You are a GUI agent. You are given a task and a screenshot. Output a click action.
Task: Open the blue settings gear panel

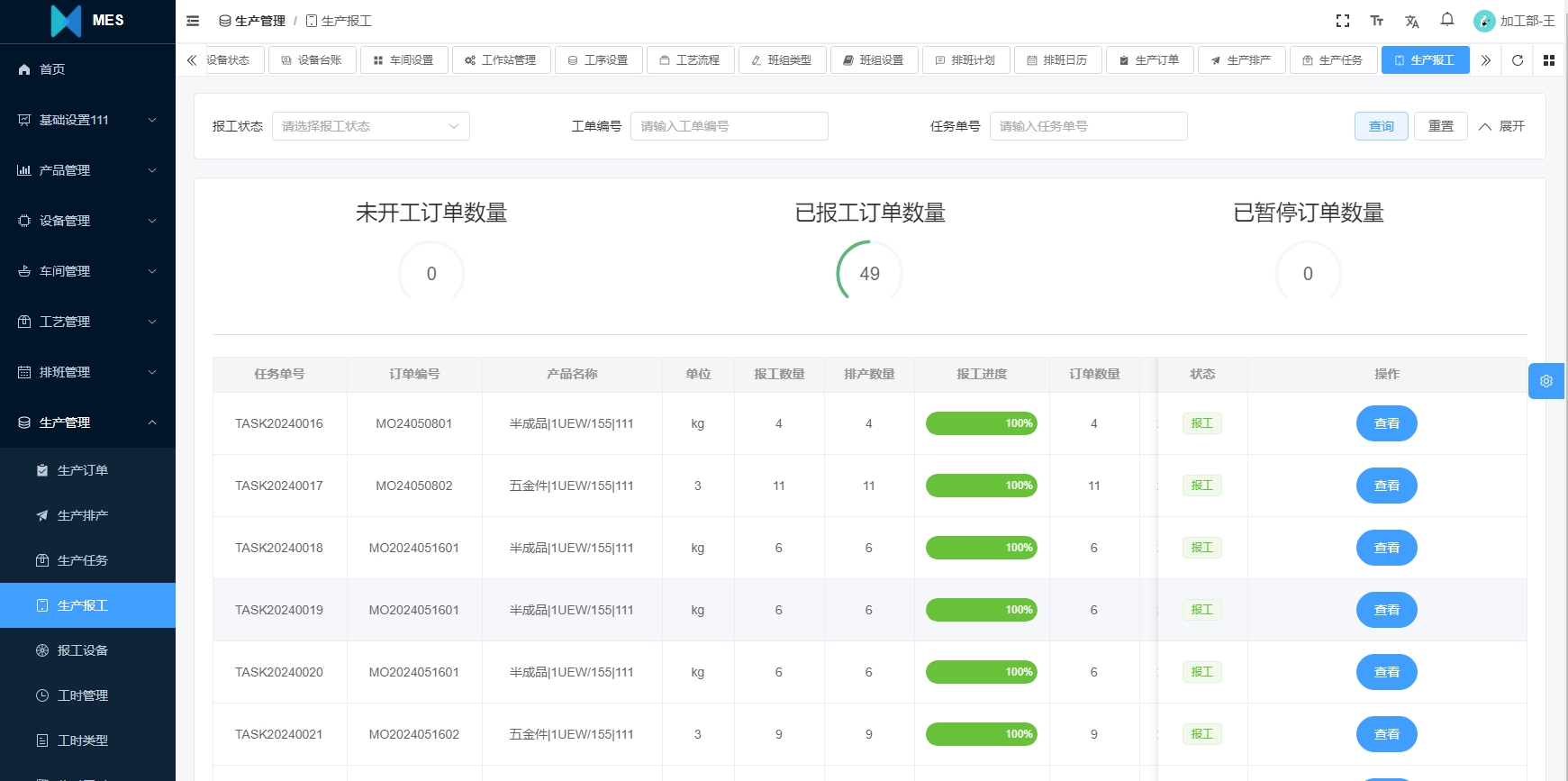pos(1546,381)
